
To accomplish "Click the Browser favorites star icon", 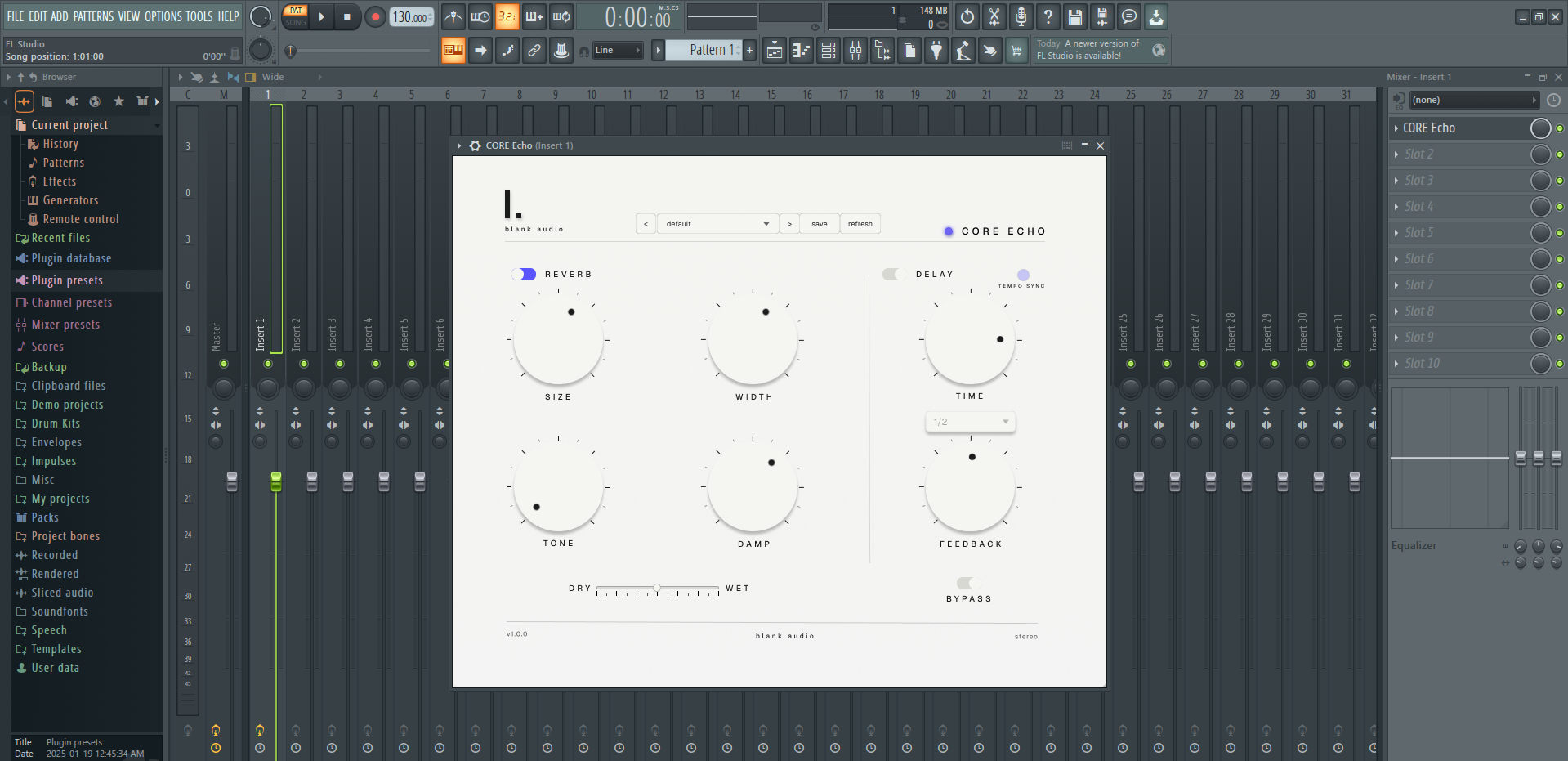I will pos(118,101).
